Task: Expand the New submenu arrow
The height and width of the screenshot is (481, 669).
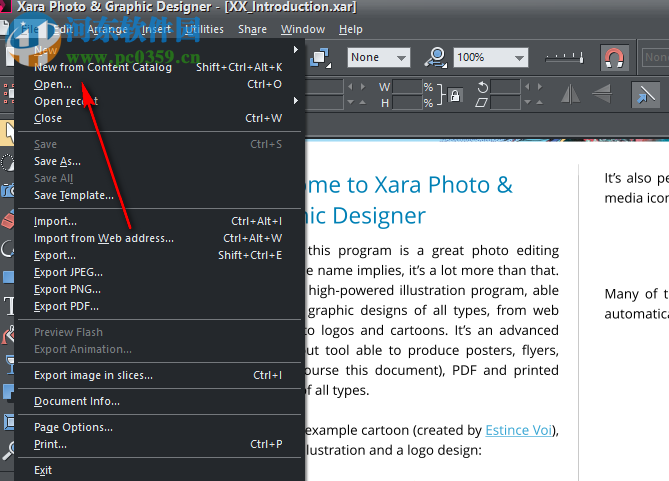Action: click(296, 50)
